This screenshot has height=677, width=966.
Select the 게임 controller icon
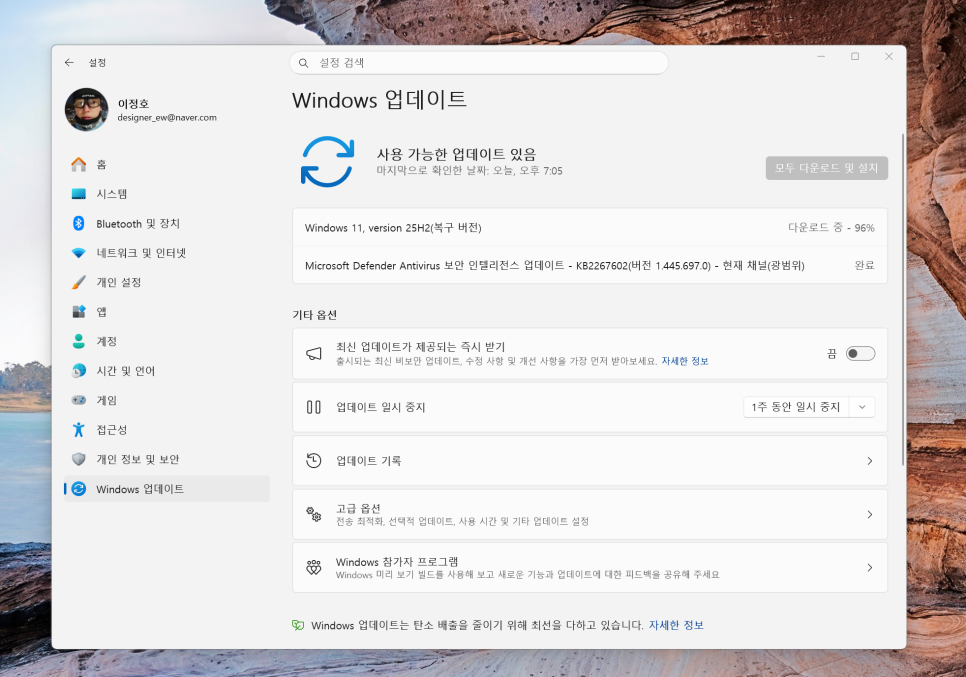point(79,400)
